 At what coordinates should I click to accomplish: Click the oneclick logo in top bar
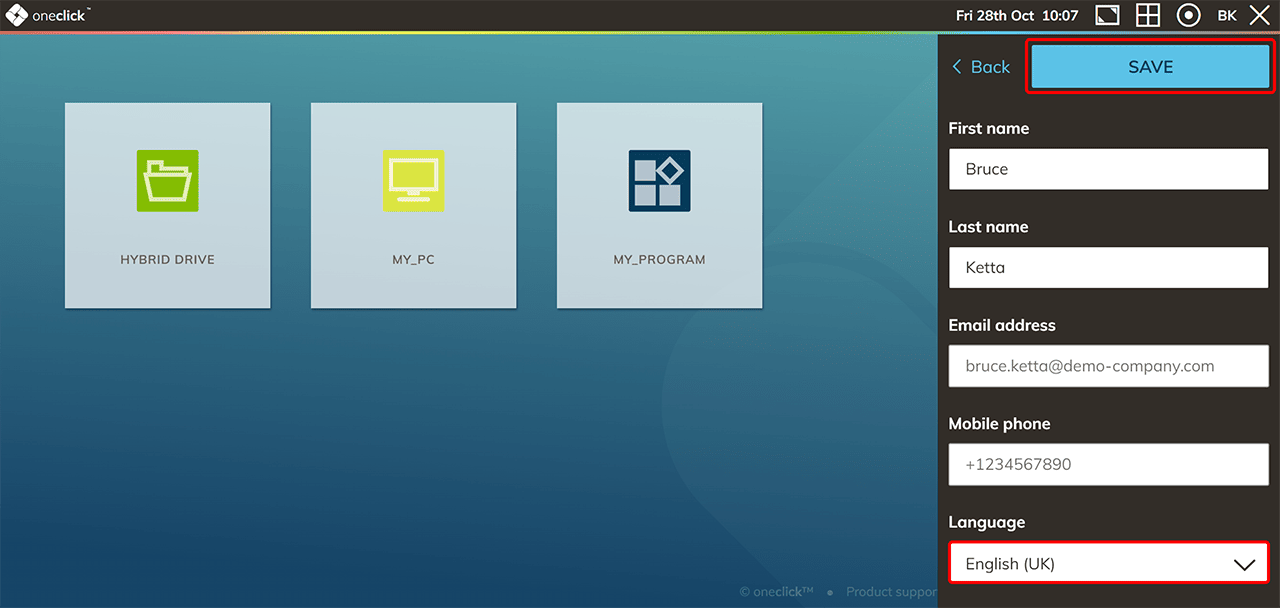coord(46,15)
